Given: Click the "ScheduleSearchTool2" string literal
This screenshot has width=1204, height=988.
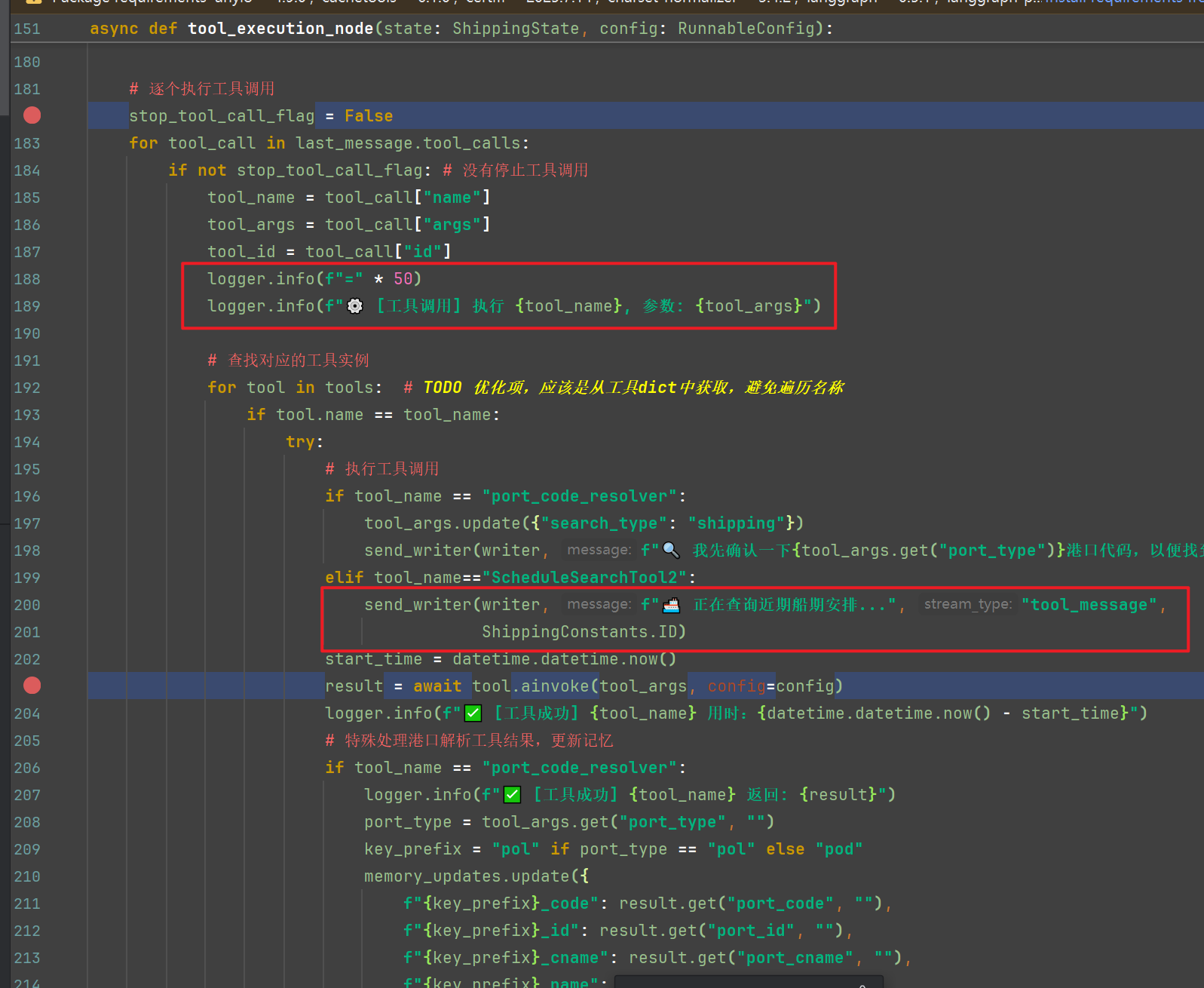Looking at the screenshot, I should 584,578.
